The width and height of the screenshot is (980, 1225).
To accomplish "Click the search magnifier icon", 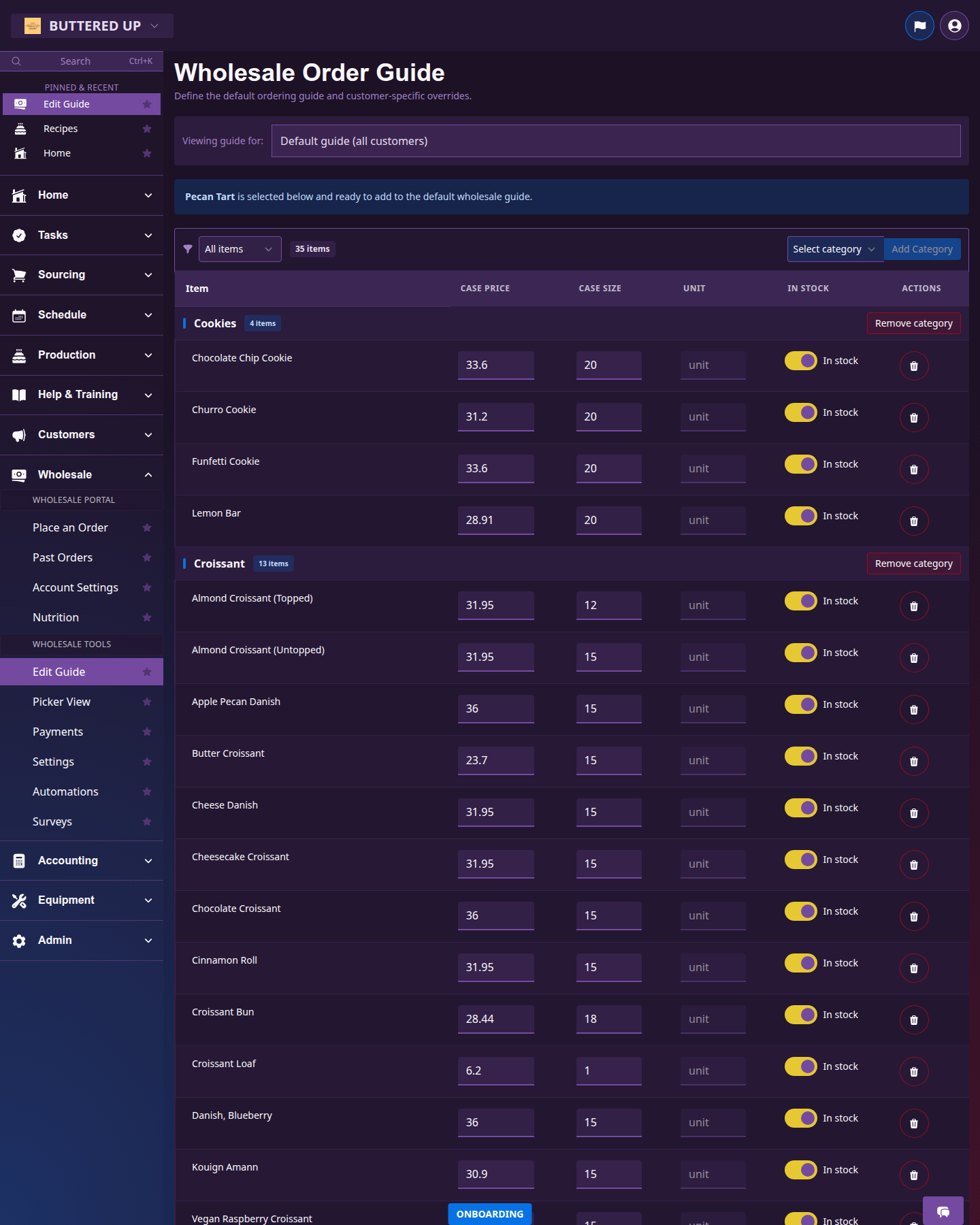I will click(16, 61).
